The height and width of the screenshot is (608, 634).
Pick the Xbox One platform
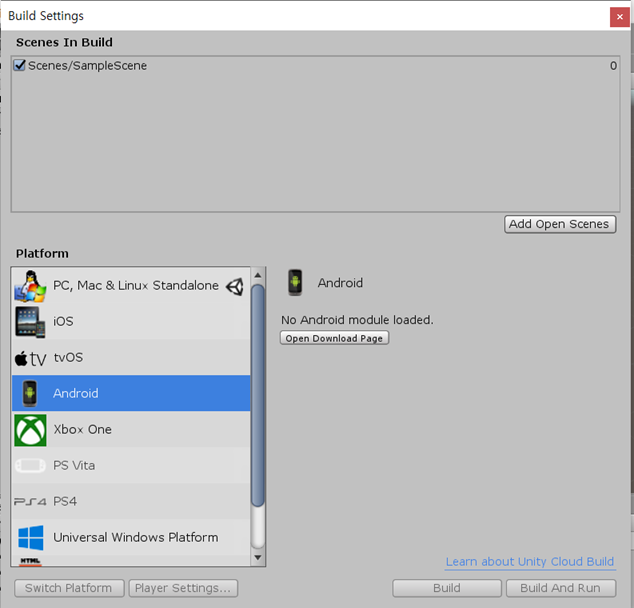pyautogui.click(x=131, y=429)
